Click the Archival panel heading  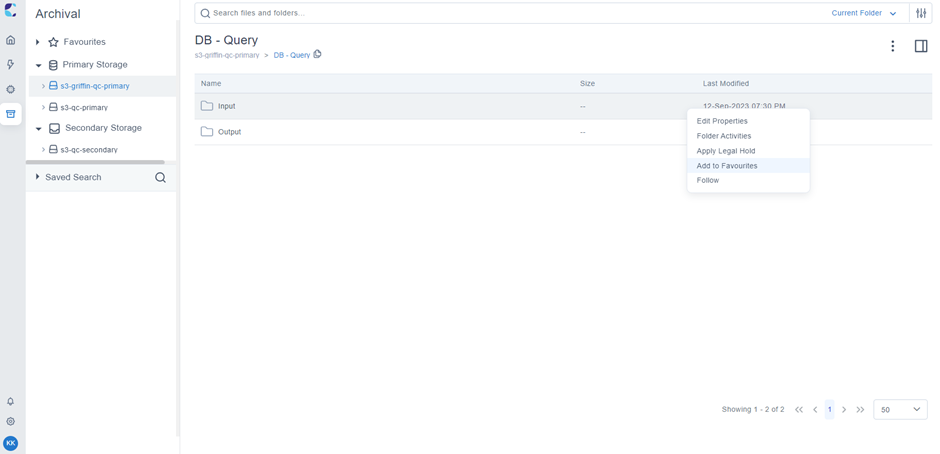click(58, 14)
